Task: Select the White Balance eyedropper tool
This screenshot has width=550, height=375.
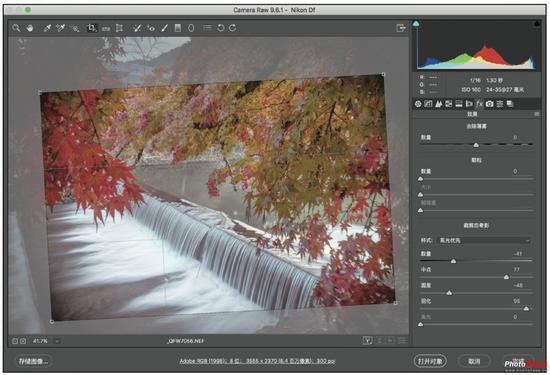Action: coord(47,28)
